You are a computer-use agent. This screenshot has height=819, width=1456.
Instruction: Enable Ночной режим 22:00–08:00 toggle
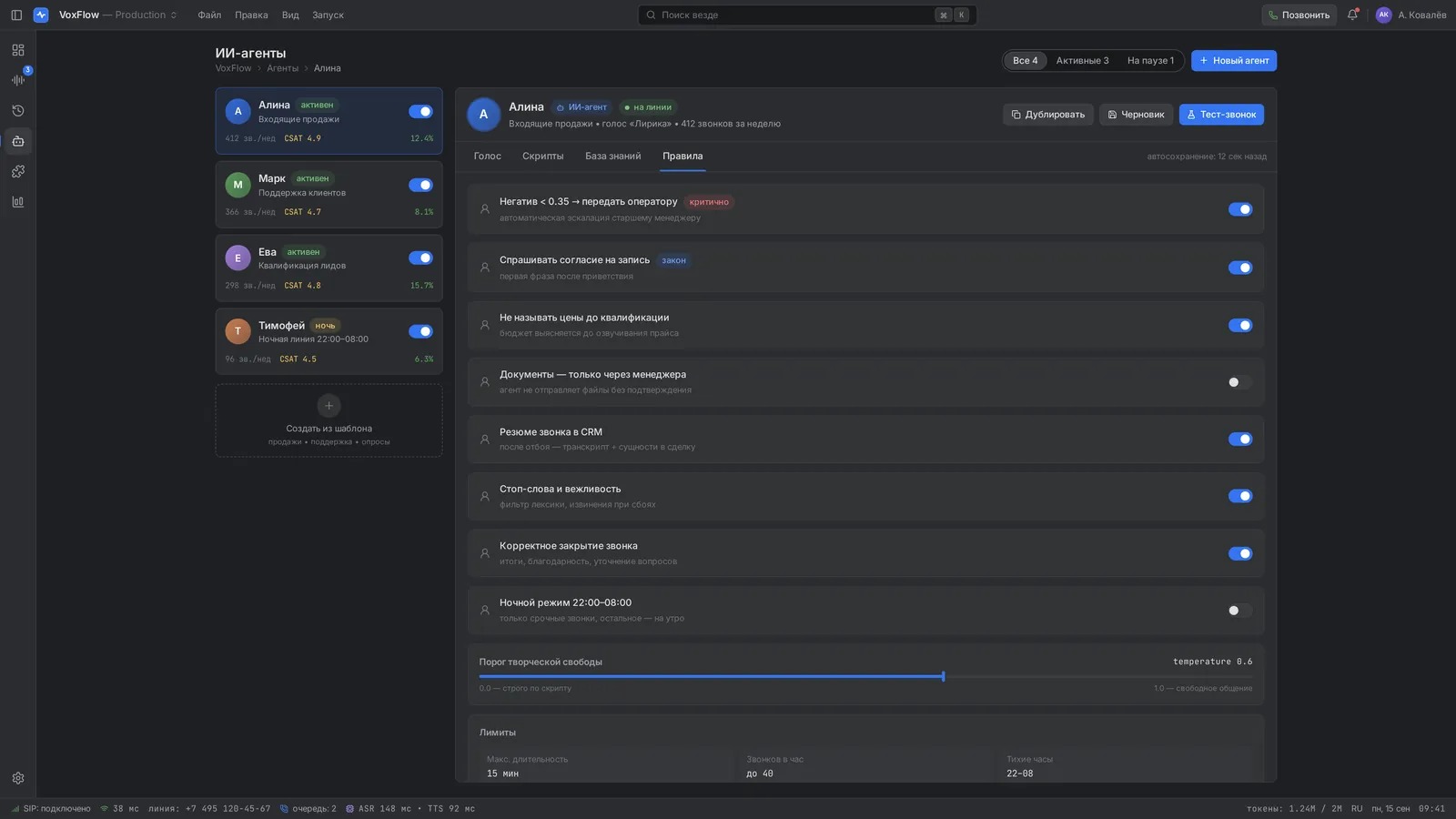[x=1240, y=611]
